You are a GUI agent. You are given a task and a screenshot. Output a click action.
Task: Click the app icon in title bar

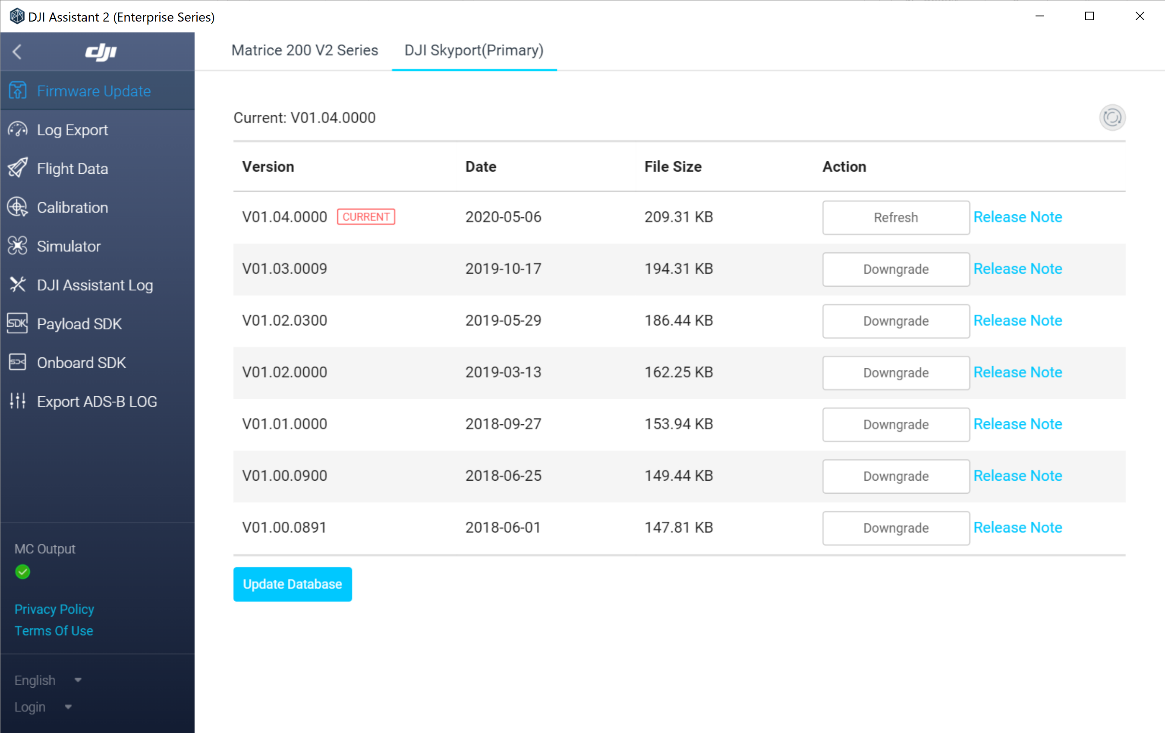click(16, 16)
